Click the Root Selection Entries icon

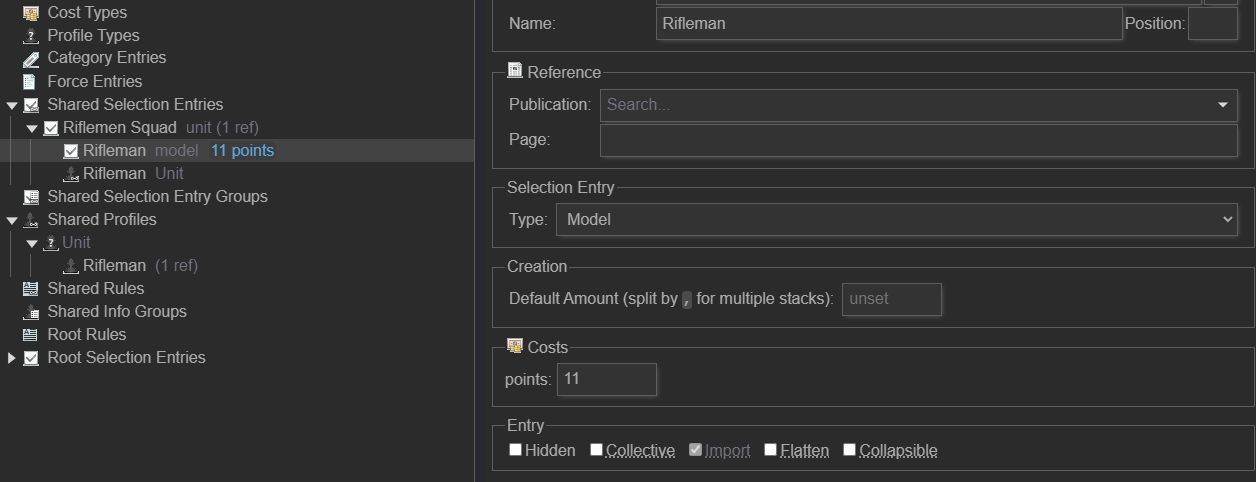click(31, 358)
